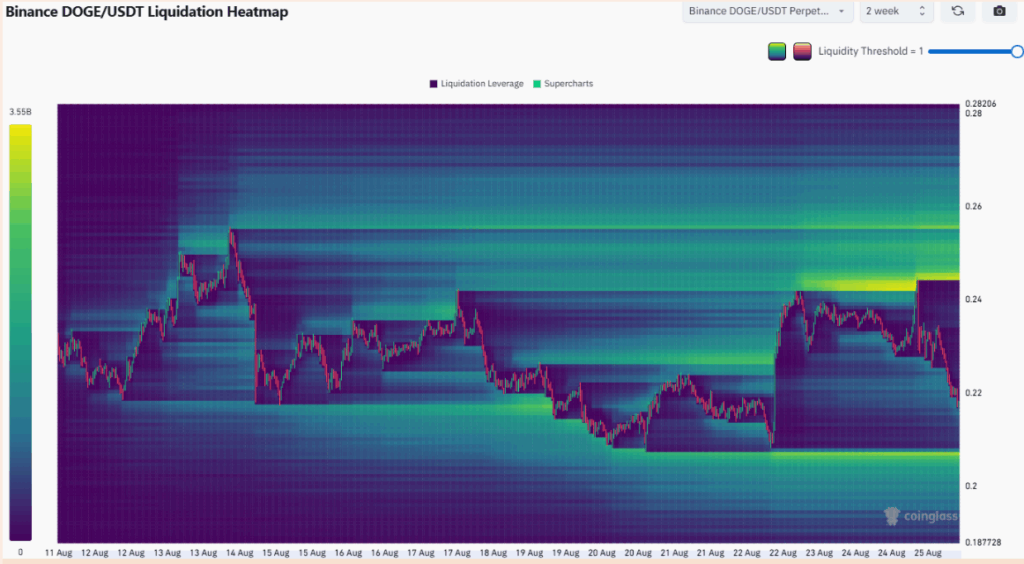This screenshot has width=1024, height=564.
Task: Click the 0.24 price axis label
Action: click(973, 300)
